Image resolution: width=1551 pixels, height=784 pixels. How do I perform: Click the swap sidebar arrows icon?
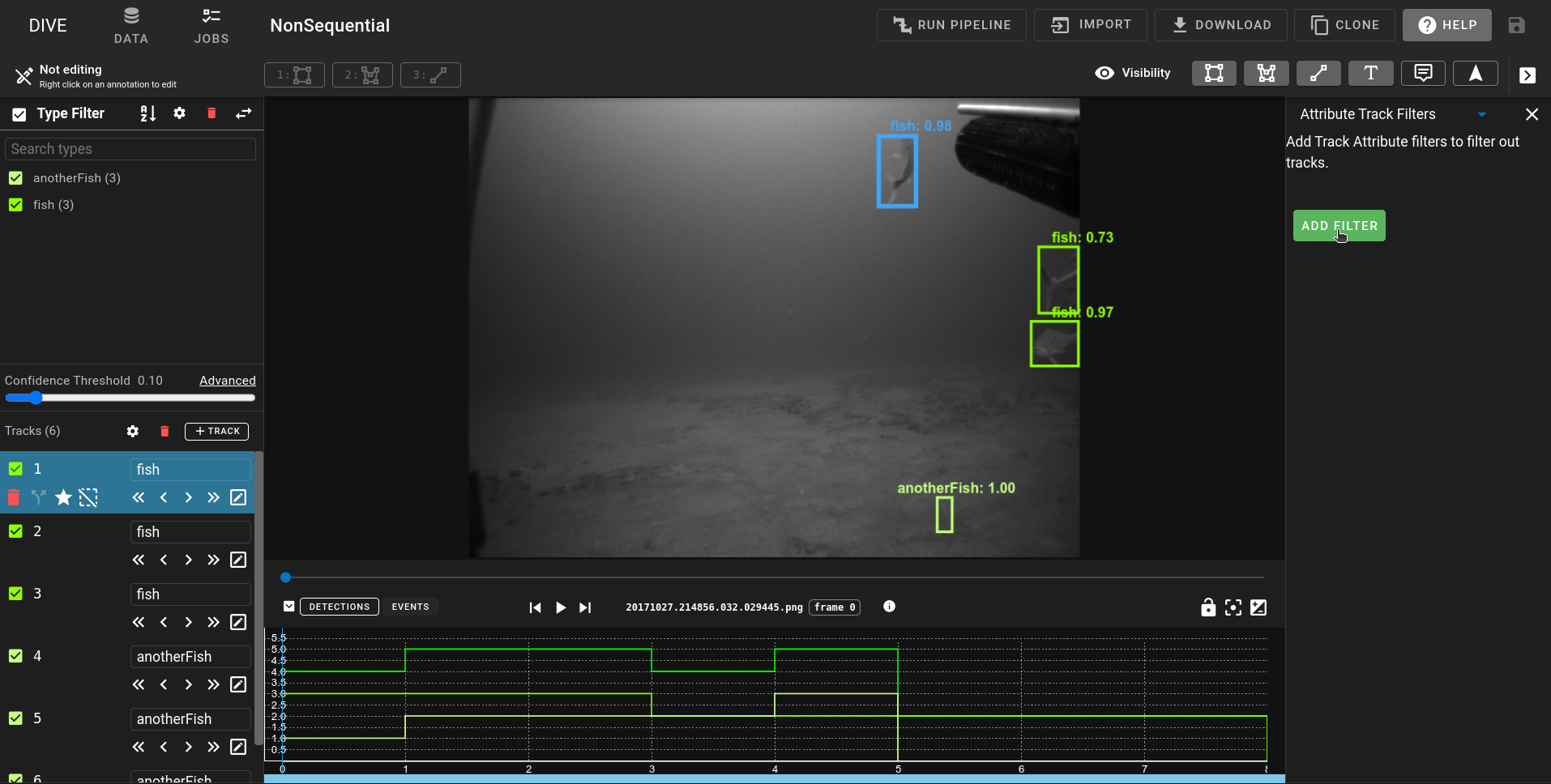click(x=244, y=113)
